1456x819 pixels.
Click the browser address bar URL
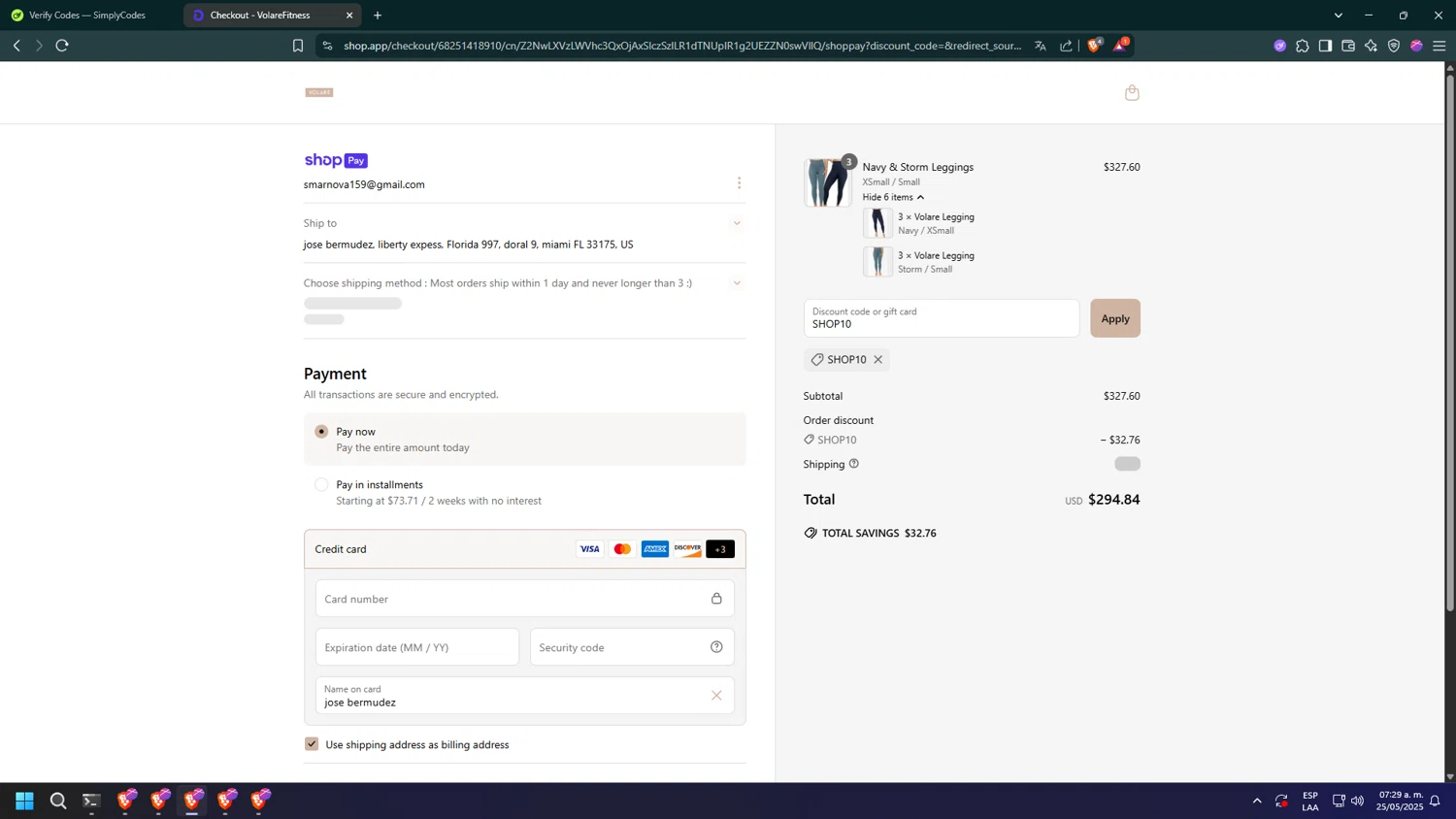coord(681,46)
